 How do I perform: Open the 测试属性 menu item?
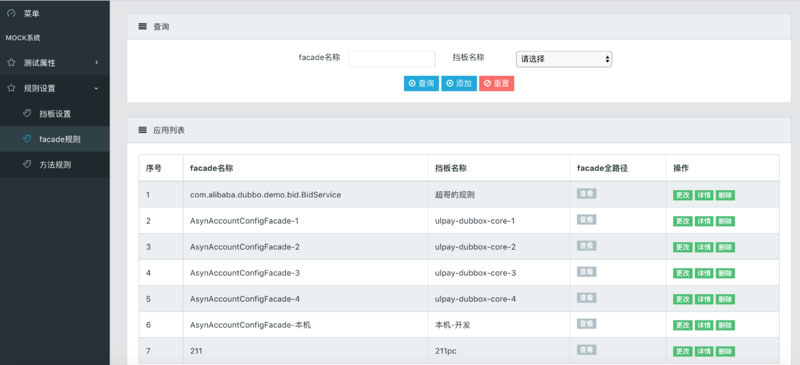[55, 63]
